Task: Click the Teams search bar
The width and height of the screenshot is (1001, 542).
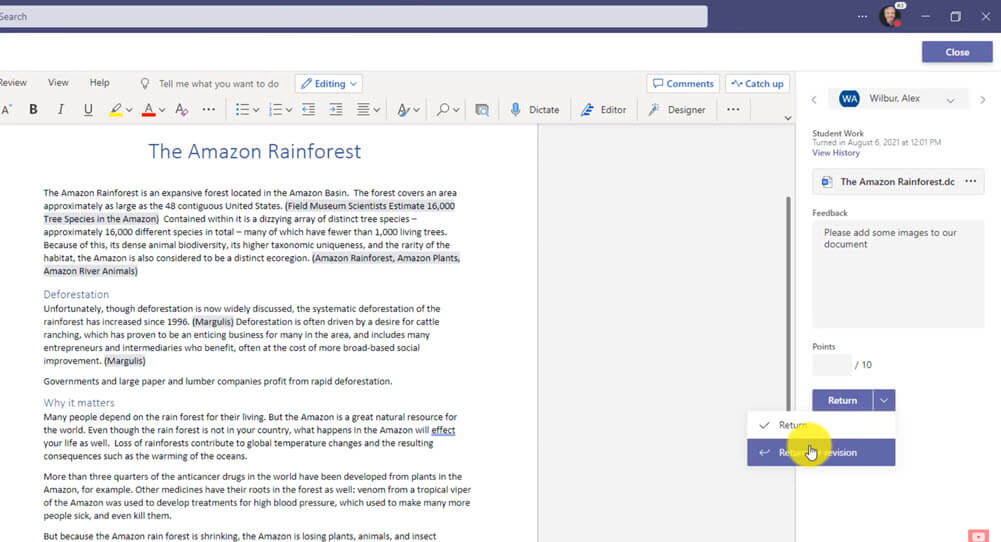Action: coord(353,17)
